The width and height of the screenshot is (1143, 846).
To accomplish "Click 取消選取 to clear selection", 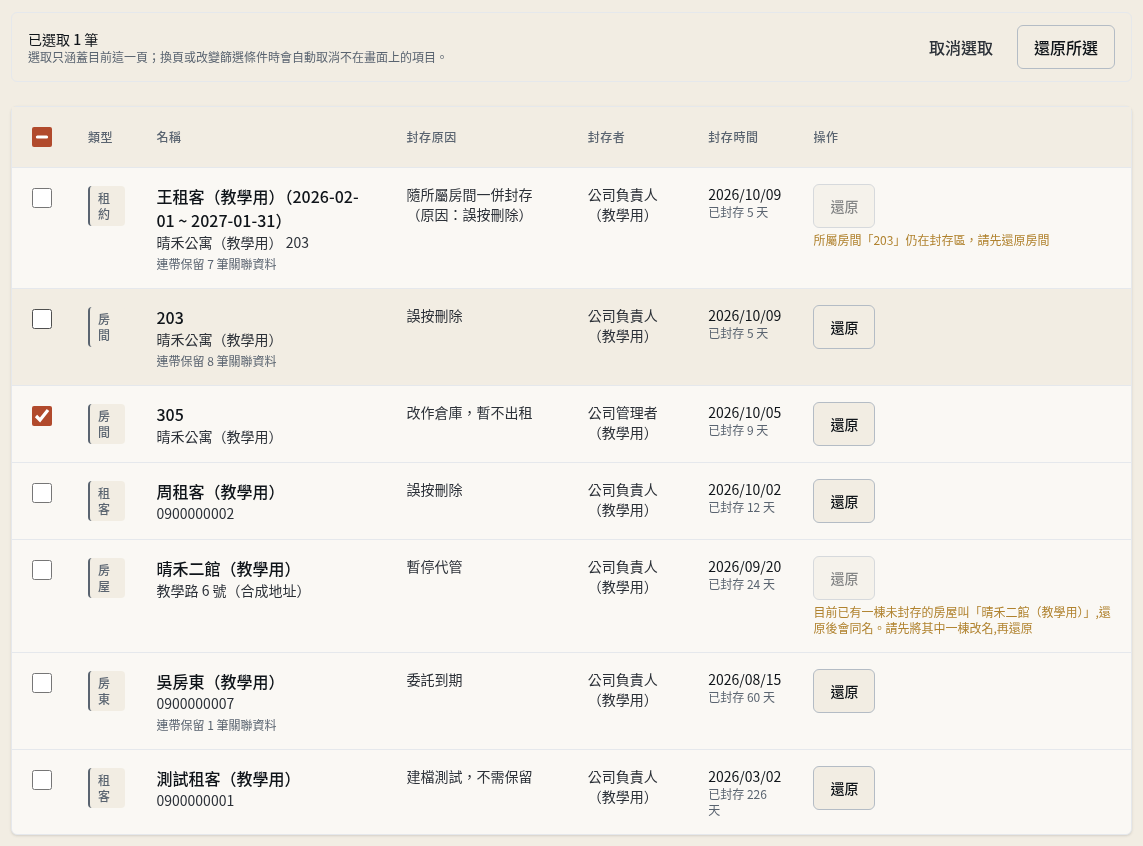I will 961,48.
